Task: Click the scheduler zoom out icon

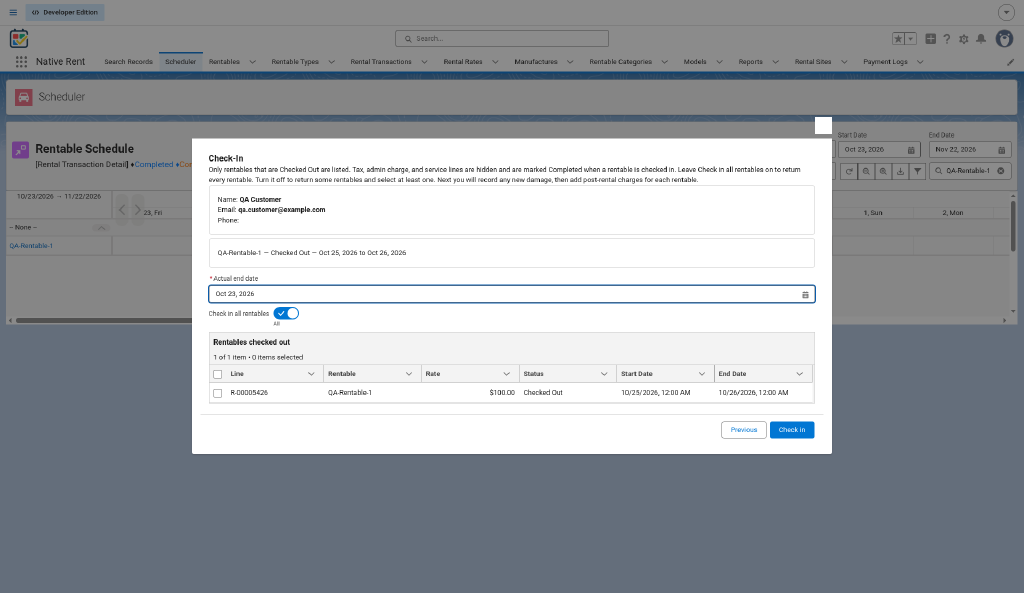Action: click(x=866, y=171)
